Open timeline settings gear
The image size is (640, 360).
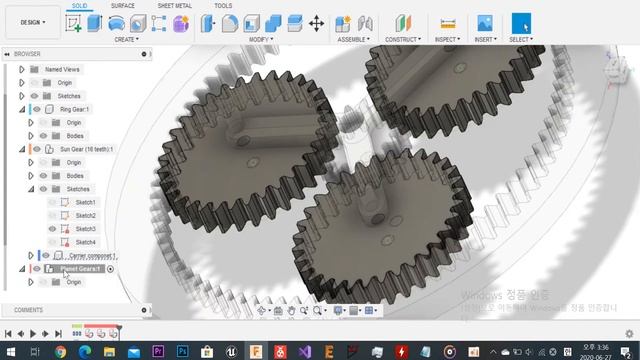(629, 334)
